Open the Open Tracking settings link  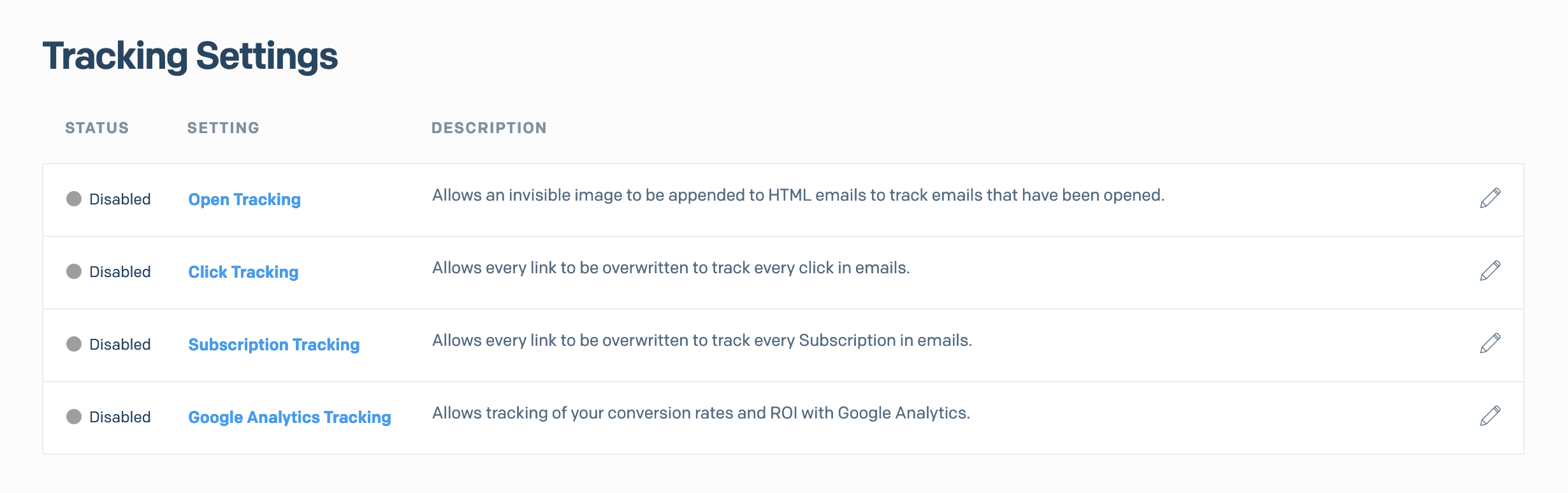244,199
